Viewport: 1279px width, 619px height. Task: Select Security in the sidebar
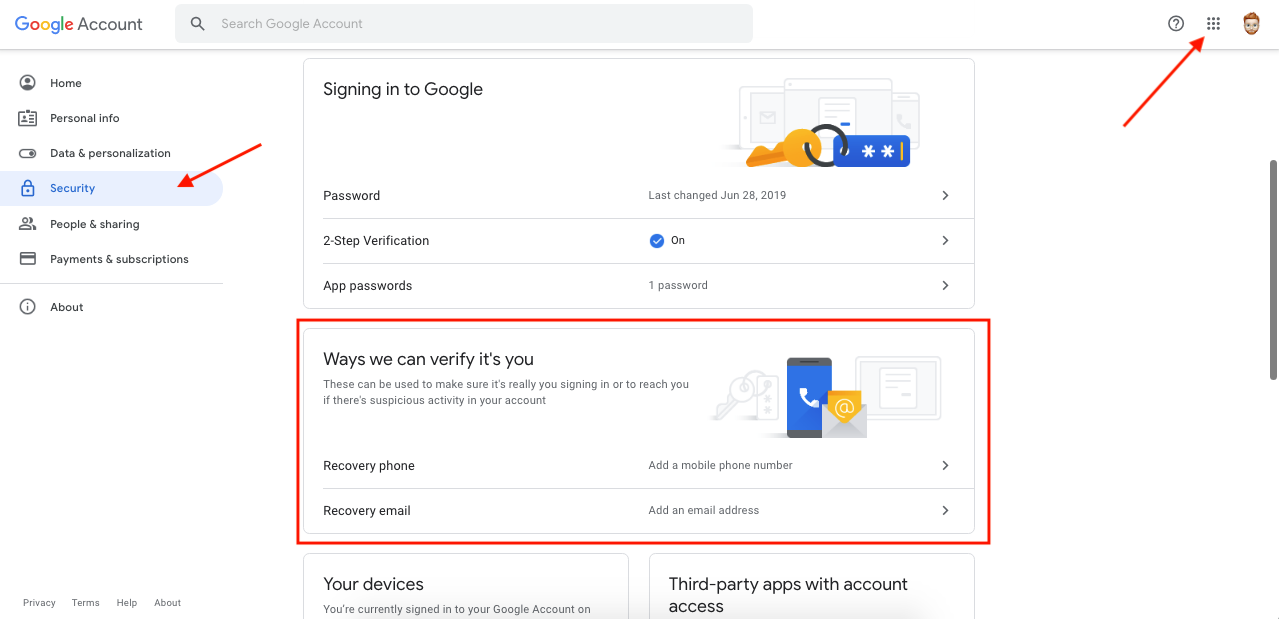pos(111,188)
